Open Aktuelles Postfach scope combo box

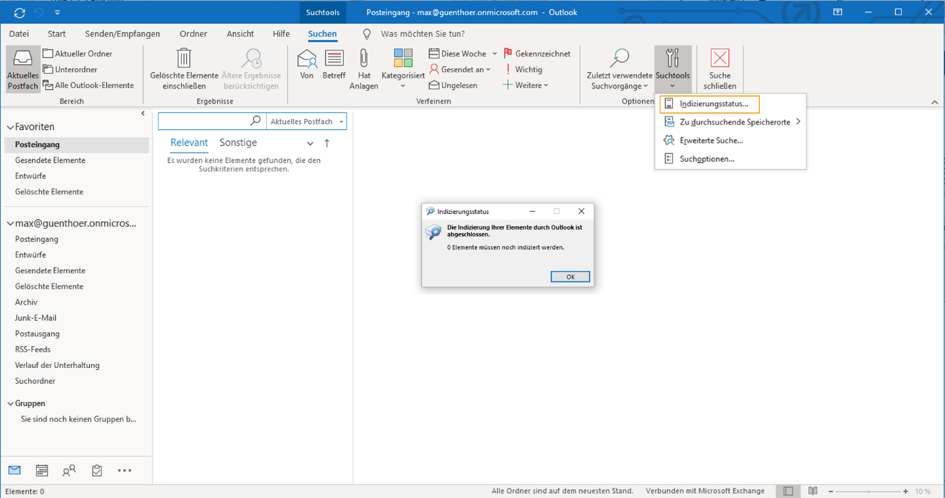(x=306, y=121)
